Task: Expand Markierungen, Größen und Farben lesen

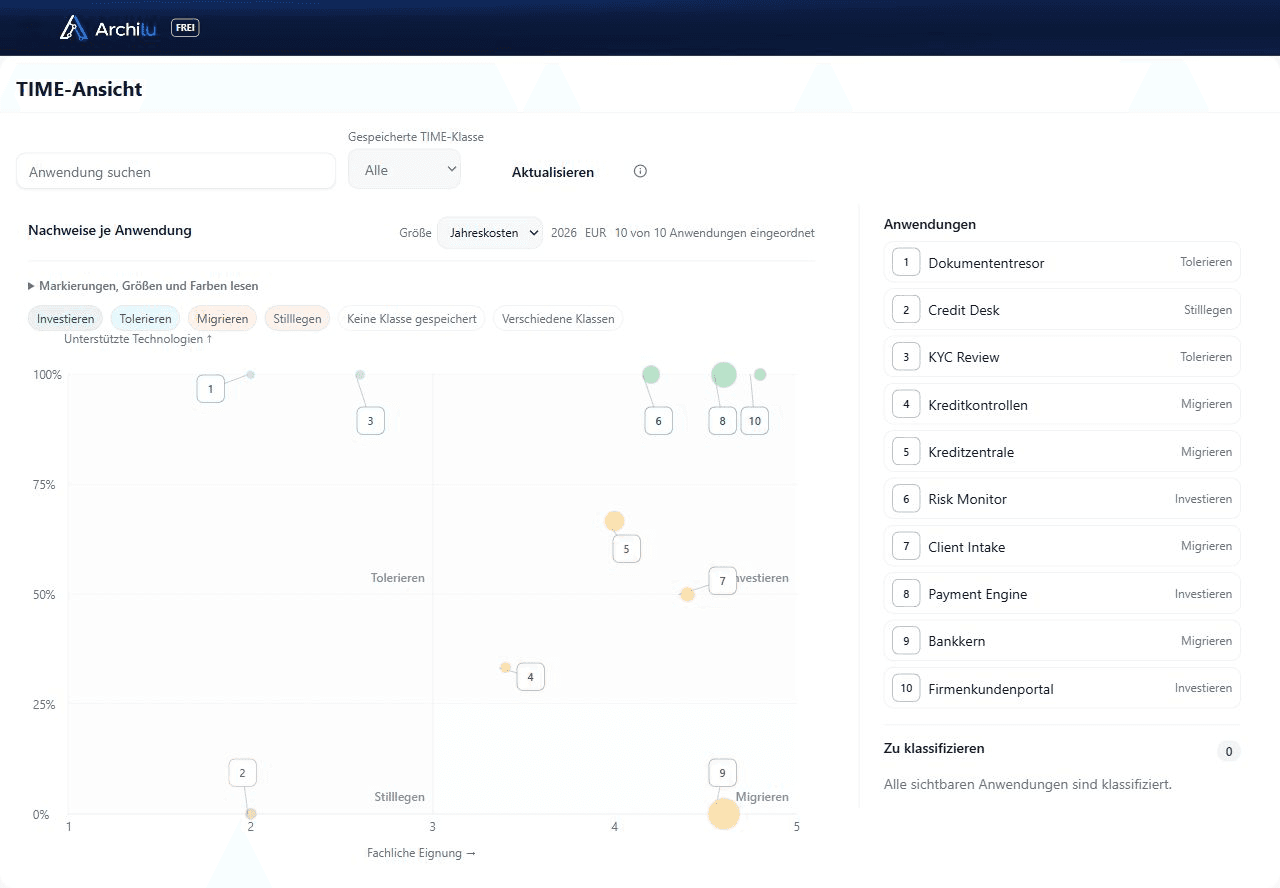Action: click(x=143, y=286)
